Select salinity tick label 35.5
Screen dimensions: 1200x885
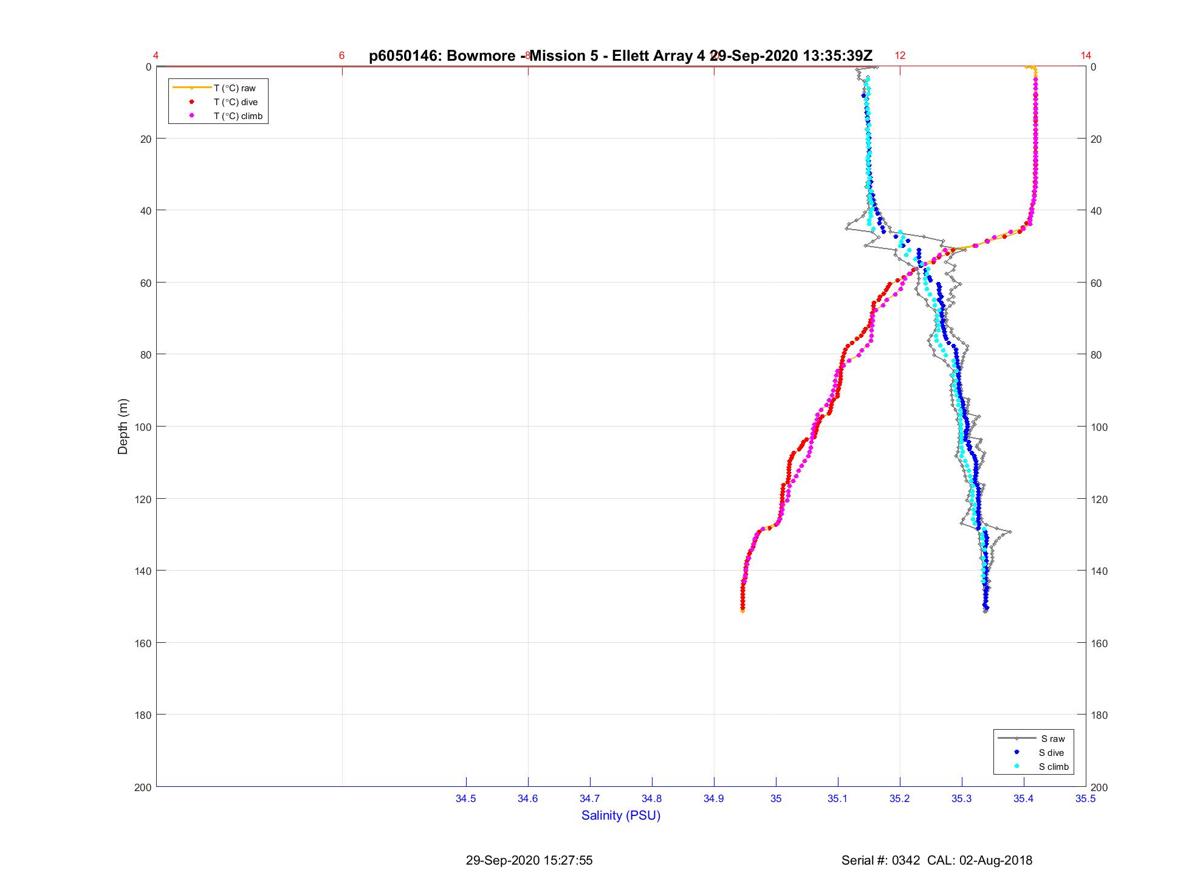(1085, 798)
